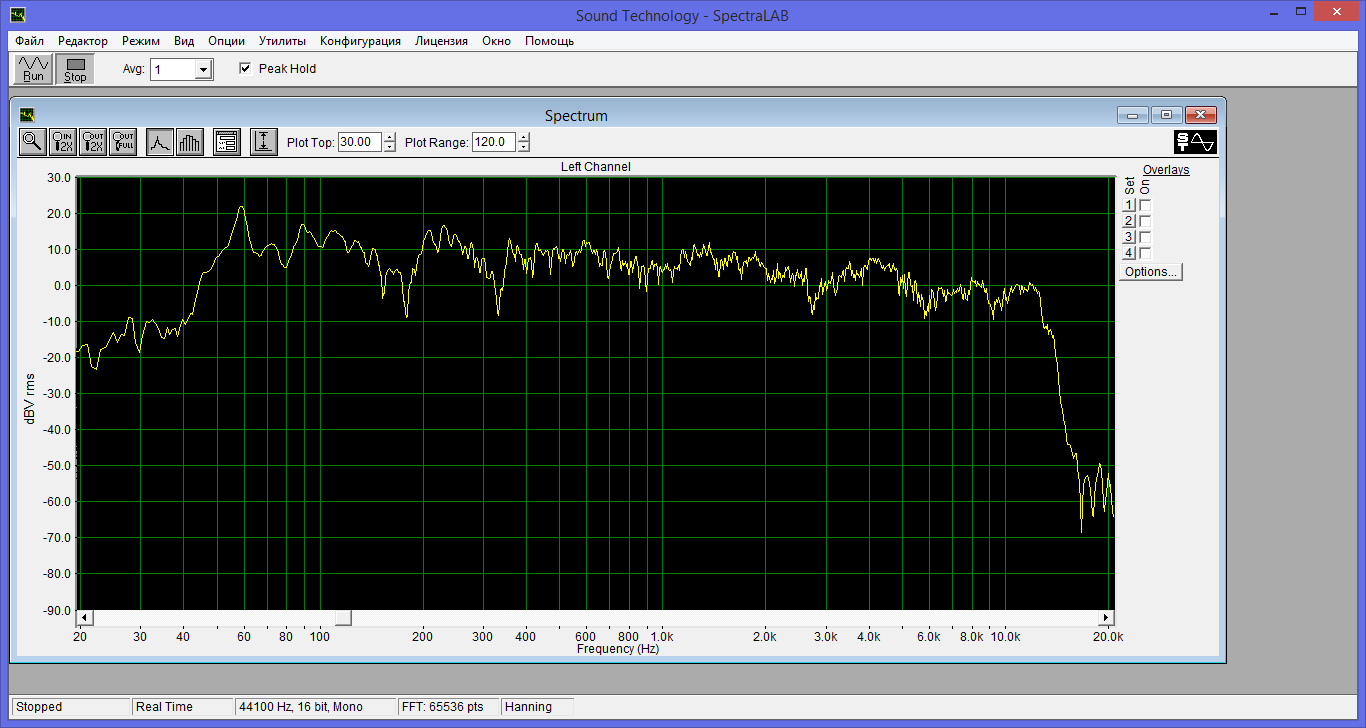Switch to line plot display mode

pyautogui.click(x=159, y=142)
